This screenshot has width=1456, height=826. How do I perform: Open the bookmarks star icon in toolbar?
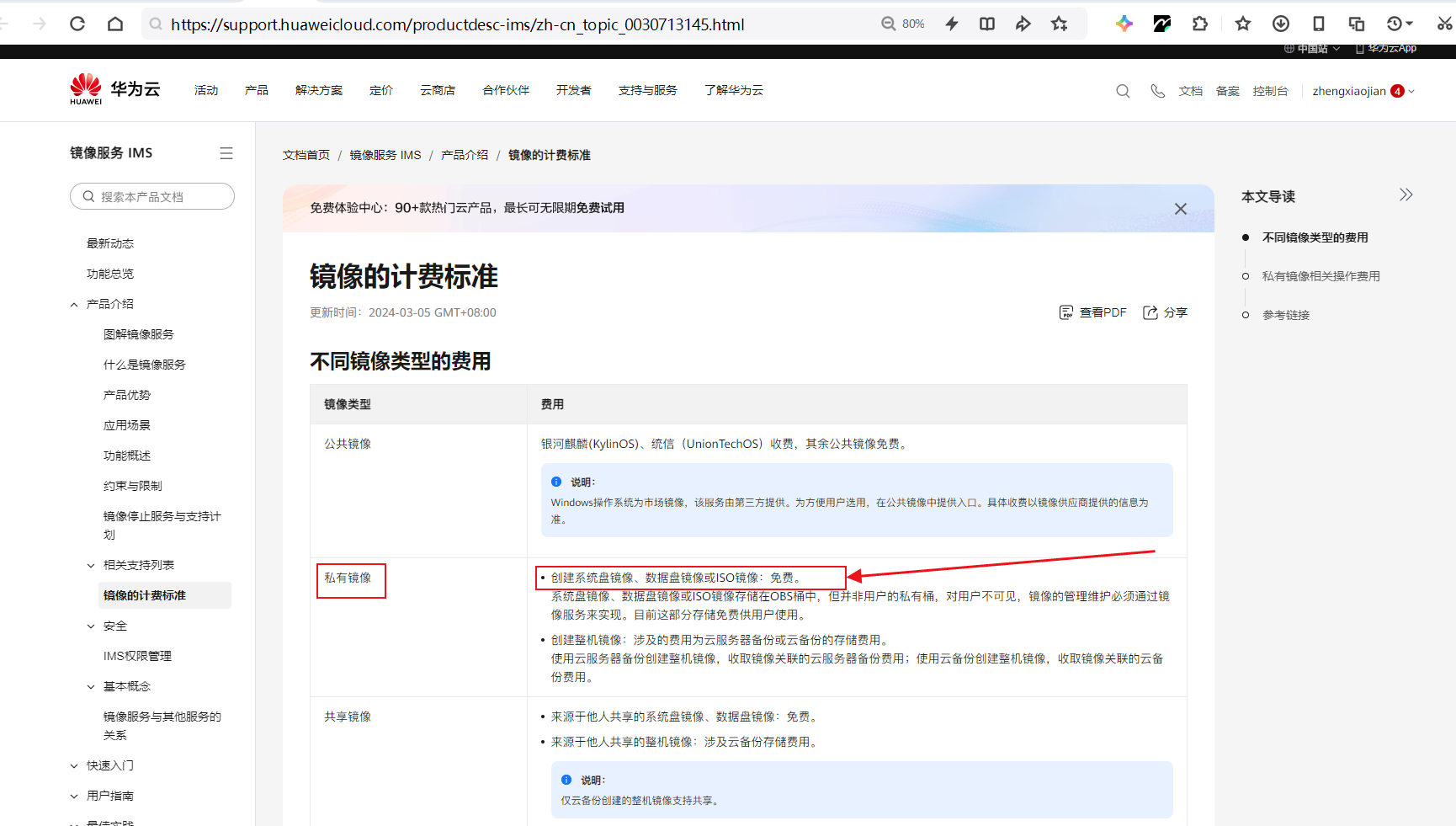1243,24
